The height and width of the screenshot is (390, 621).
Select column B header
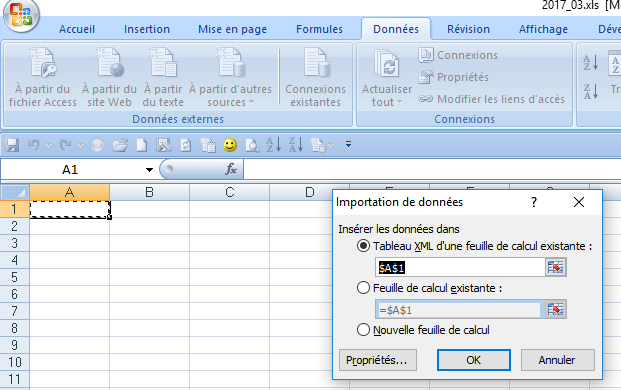(x=149, y=192)
